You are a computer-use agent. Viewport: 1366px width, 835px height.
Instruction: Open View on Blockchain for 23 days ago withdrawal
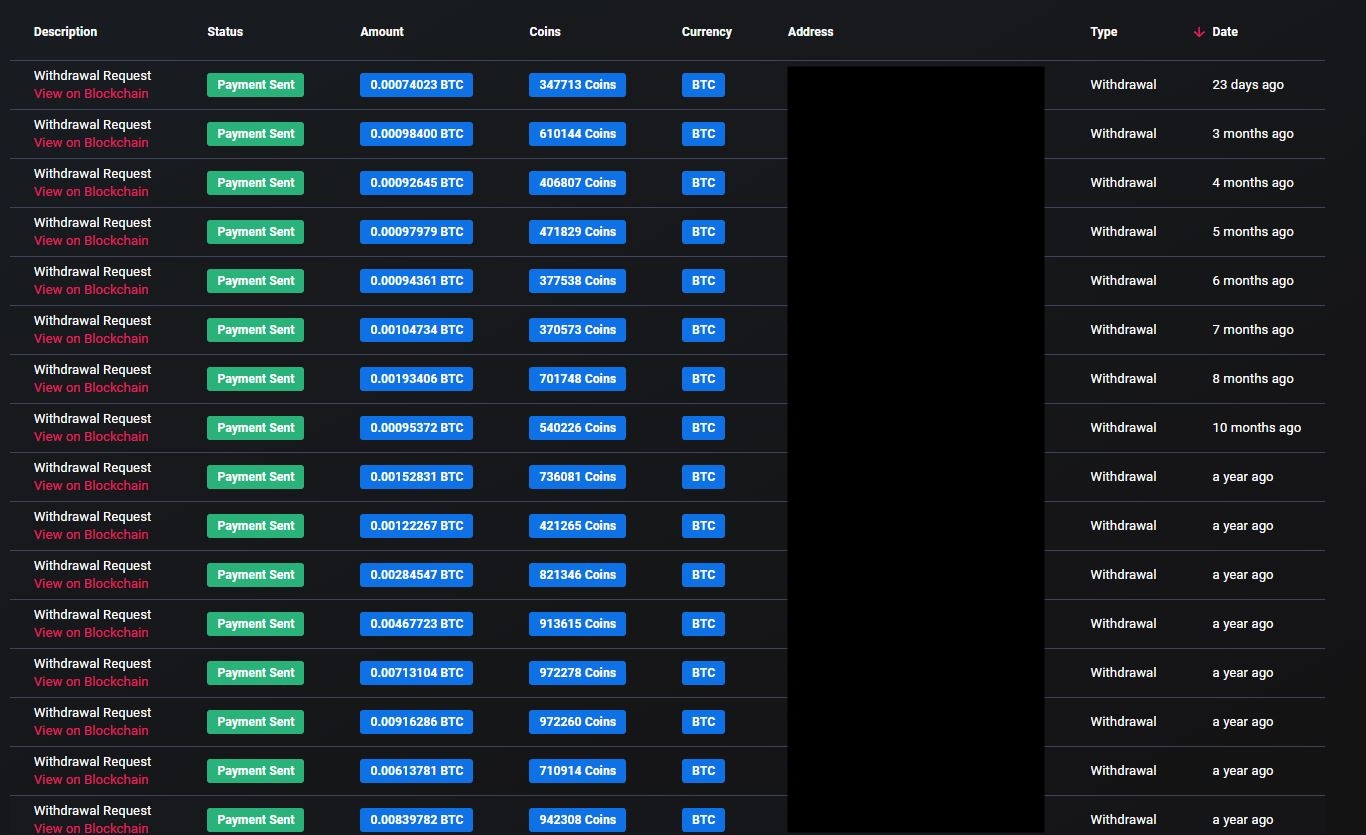pos(91,94)
